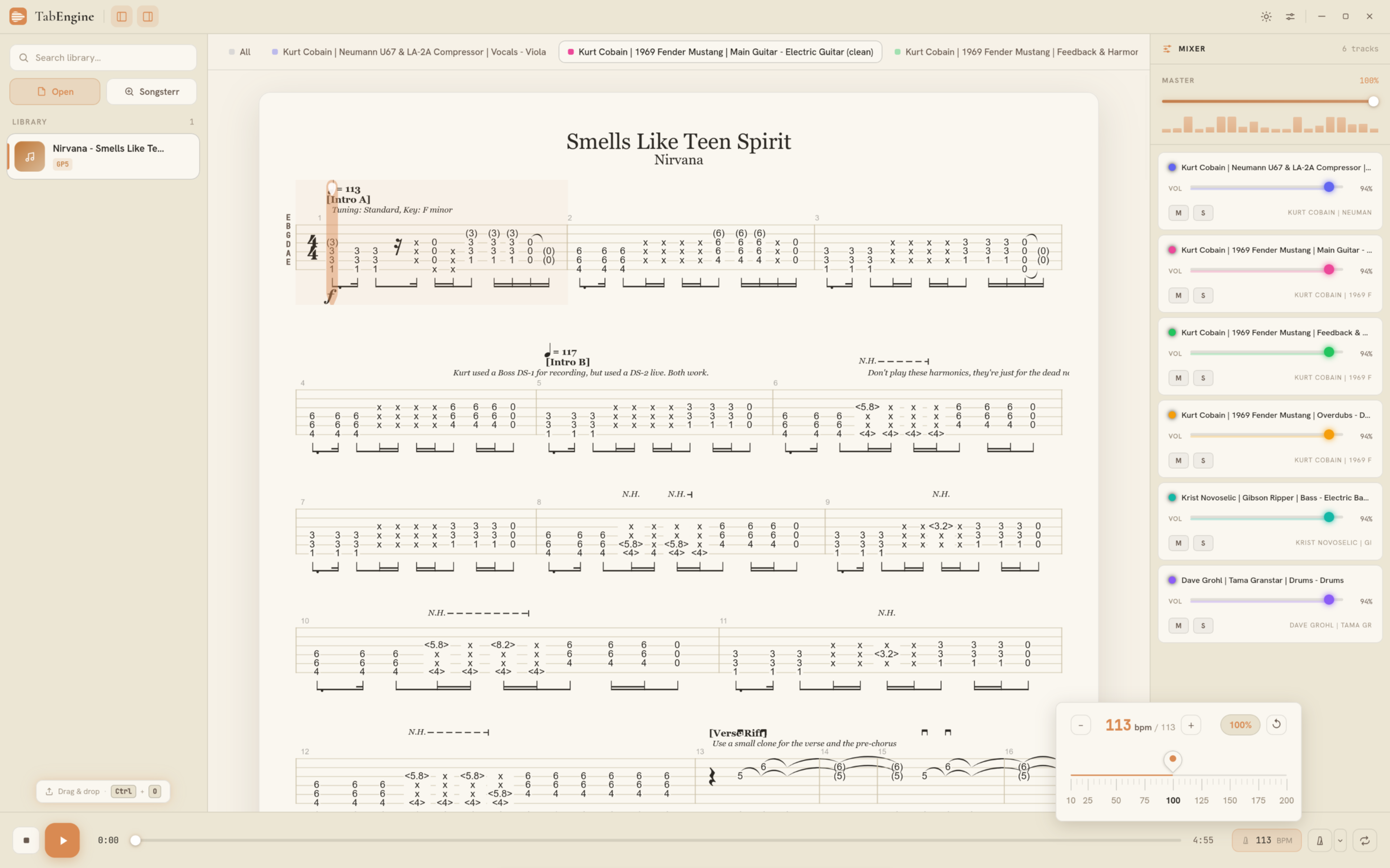Screen dimensions: 1390x868
Task: Toggle the right mixer panel icon
Action: pos(148,16)
